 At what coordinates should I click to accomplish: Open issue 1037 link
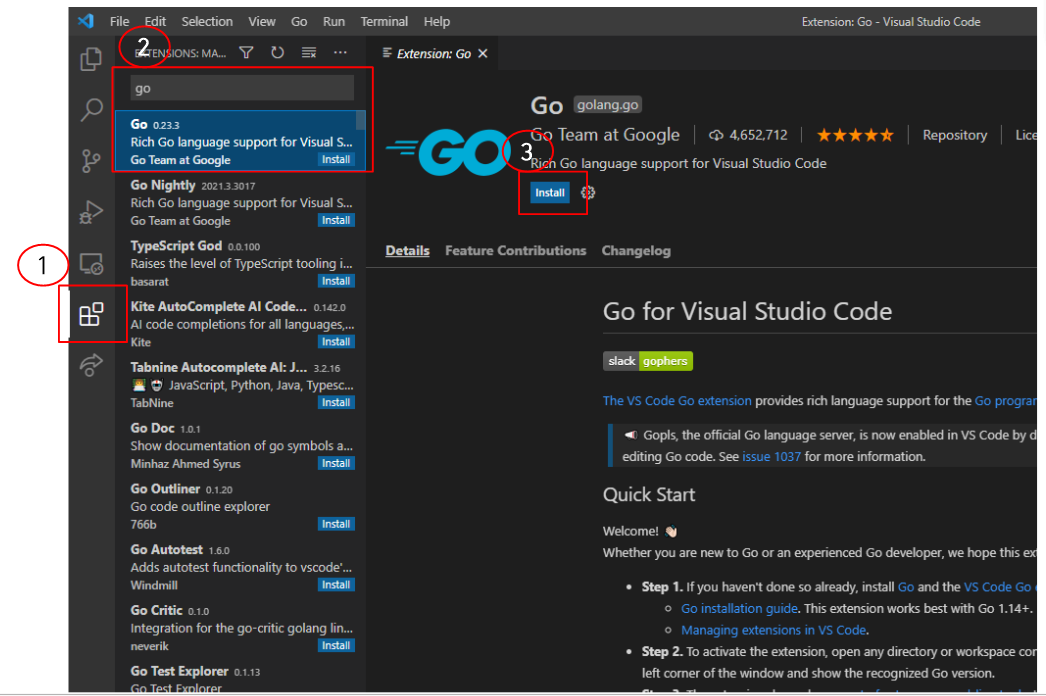pyautogui.click(x=771, y=457)
